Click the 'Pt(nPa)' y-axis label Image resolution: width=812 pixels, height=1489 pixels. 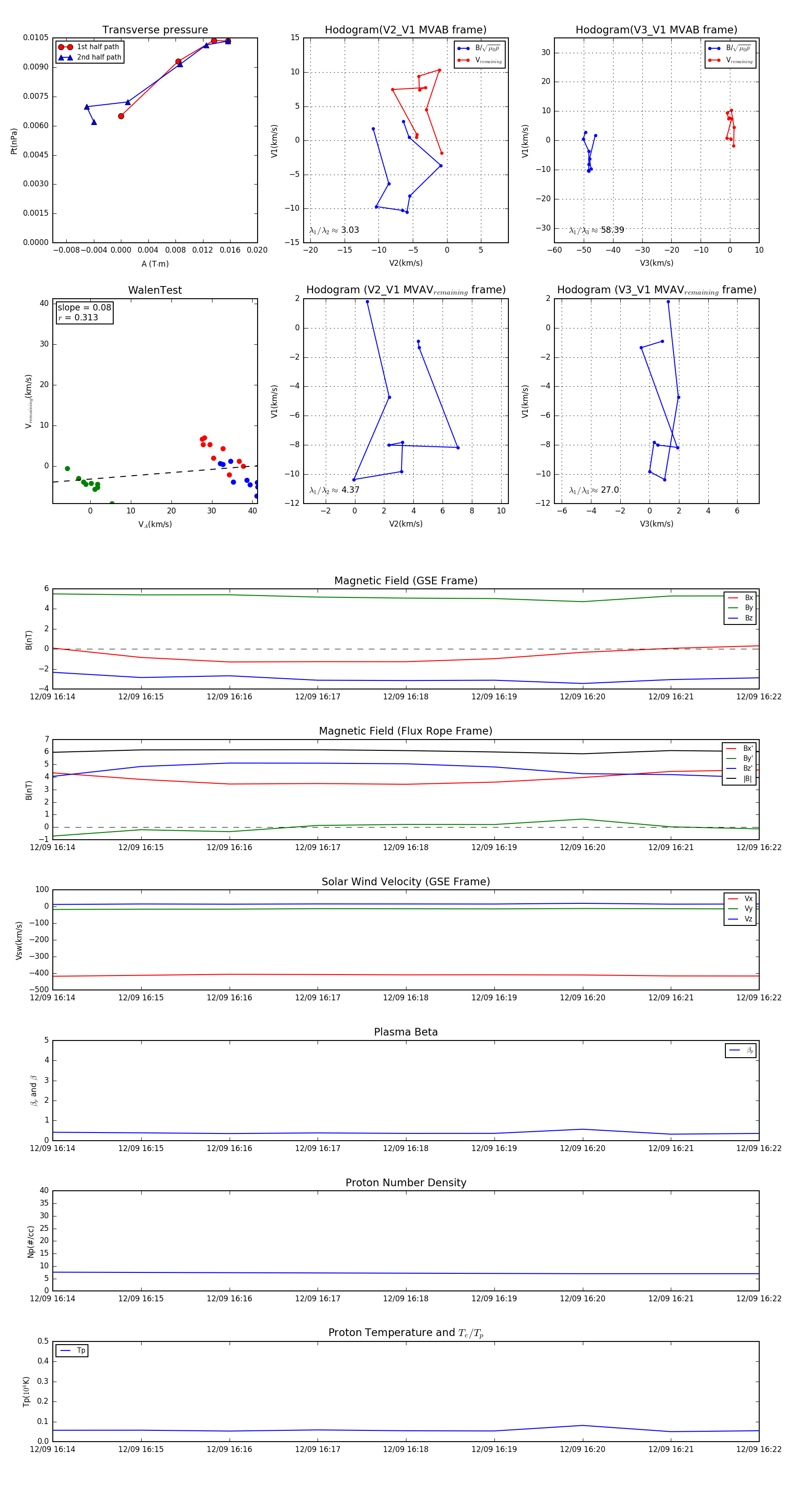tap(14, 140)
